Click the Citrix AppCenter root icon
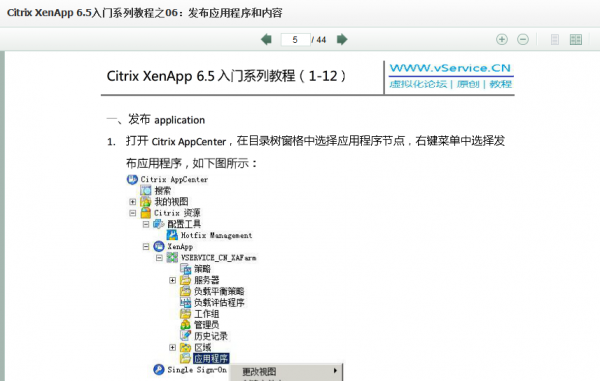The image size is (600, 381). [132, 179]
